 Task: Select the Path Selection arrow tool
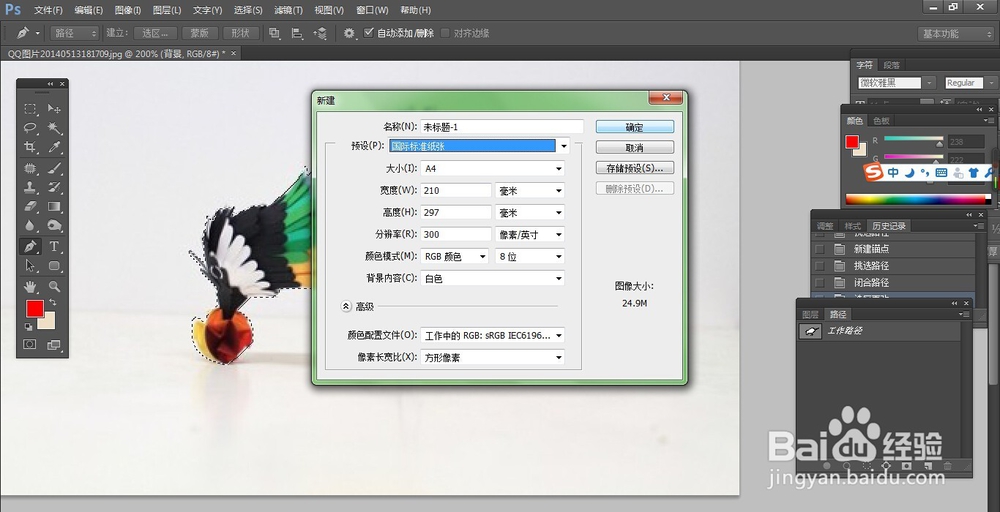pos(30,265)
